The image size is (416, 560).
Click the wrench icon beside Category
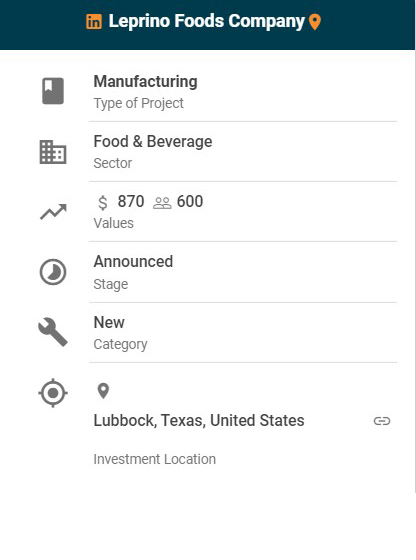(x=53, y=332)
